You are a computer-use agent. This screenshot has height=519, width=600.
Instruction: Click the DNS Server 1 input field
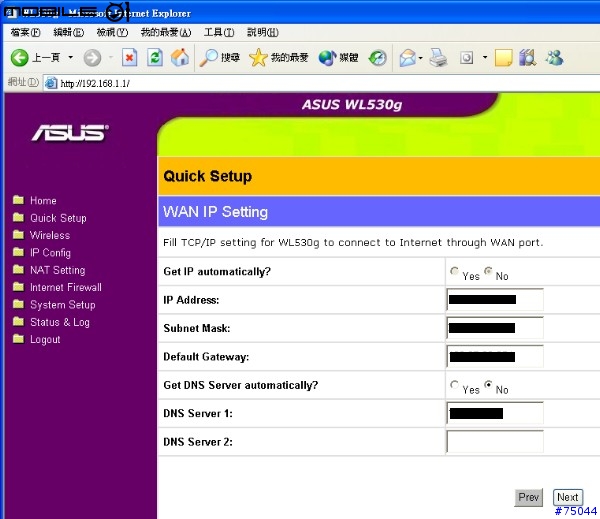(x=495, y=413)
